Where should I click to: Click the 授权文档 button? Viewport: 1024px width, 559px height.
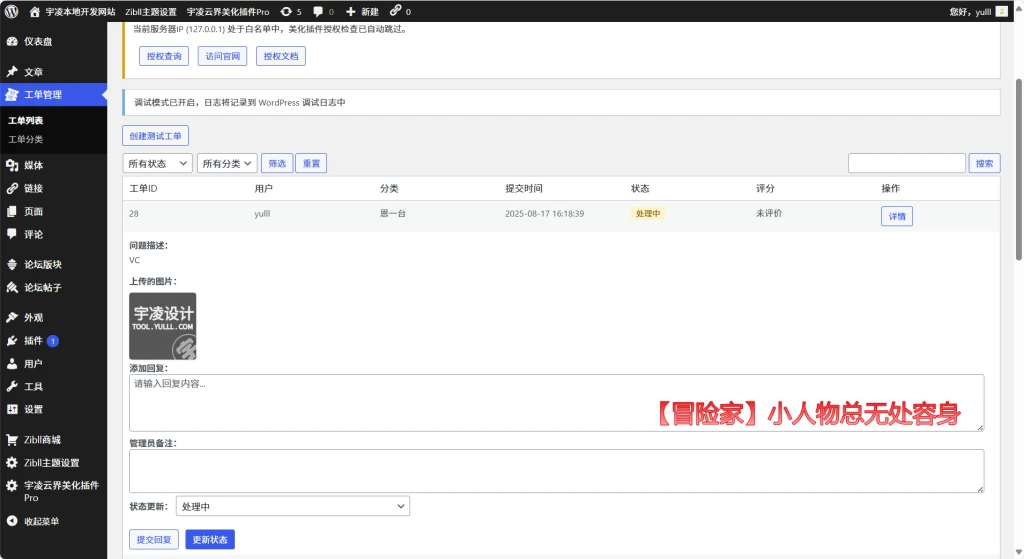point(281,56)
